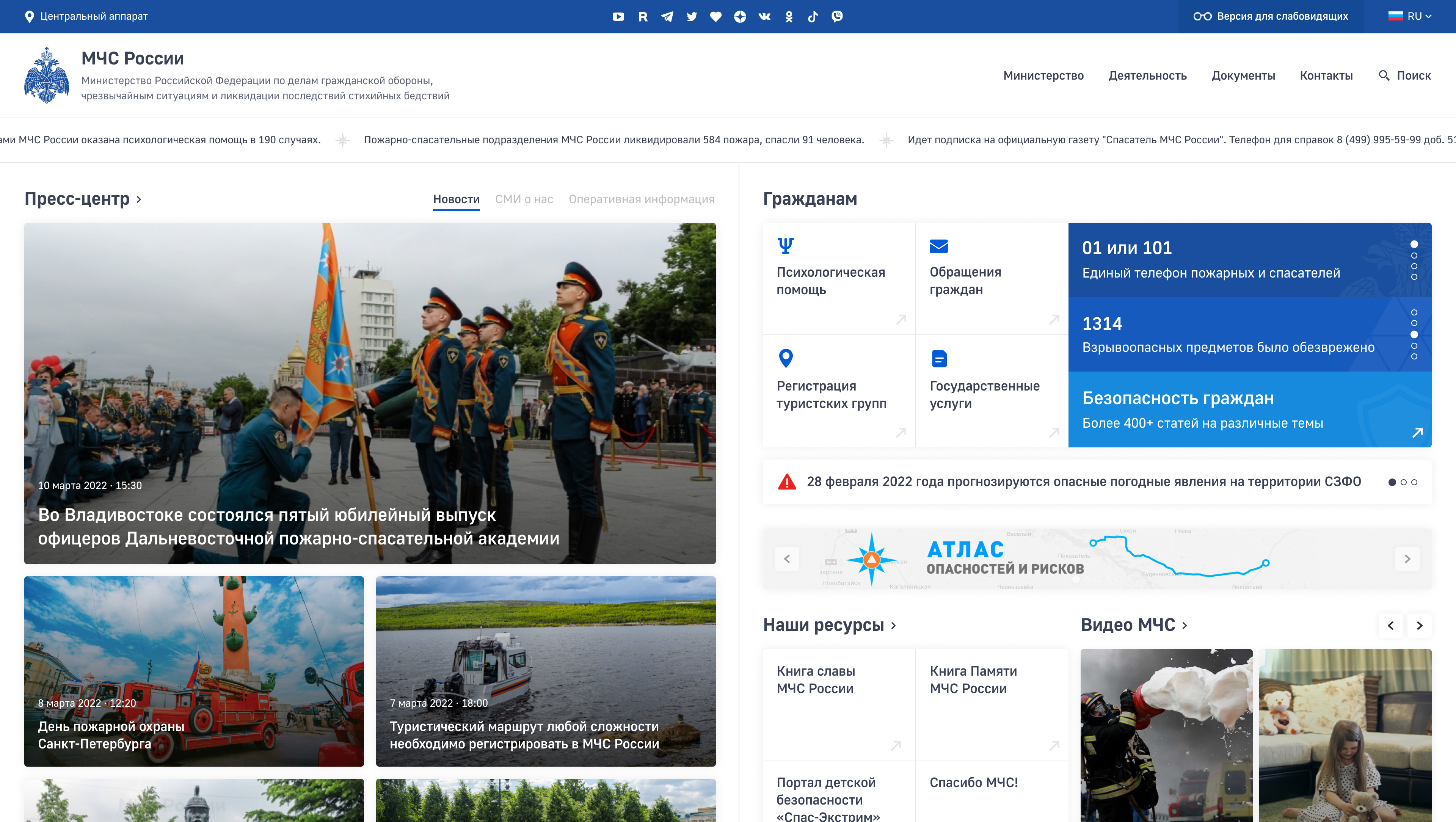Open the Telegram paper plane icon
This screenshot has width=1456, height=822.
667,16
